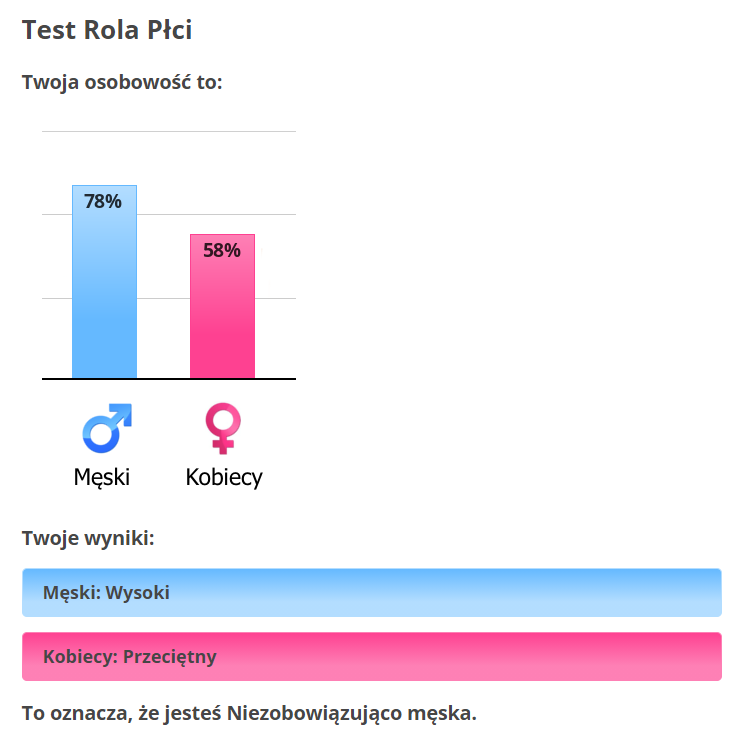Viewport: 740px width, 740px height.
Task: Click the 78% label on the blue bar
Action: [x=103, y=202]
